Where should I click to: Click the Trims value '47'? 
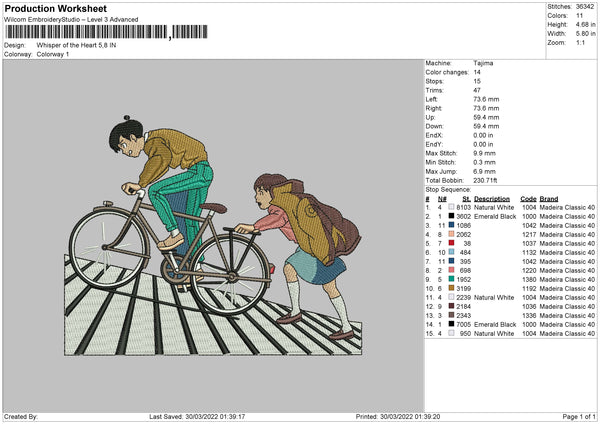(477, 90)
